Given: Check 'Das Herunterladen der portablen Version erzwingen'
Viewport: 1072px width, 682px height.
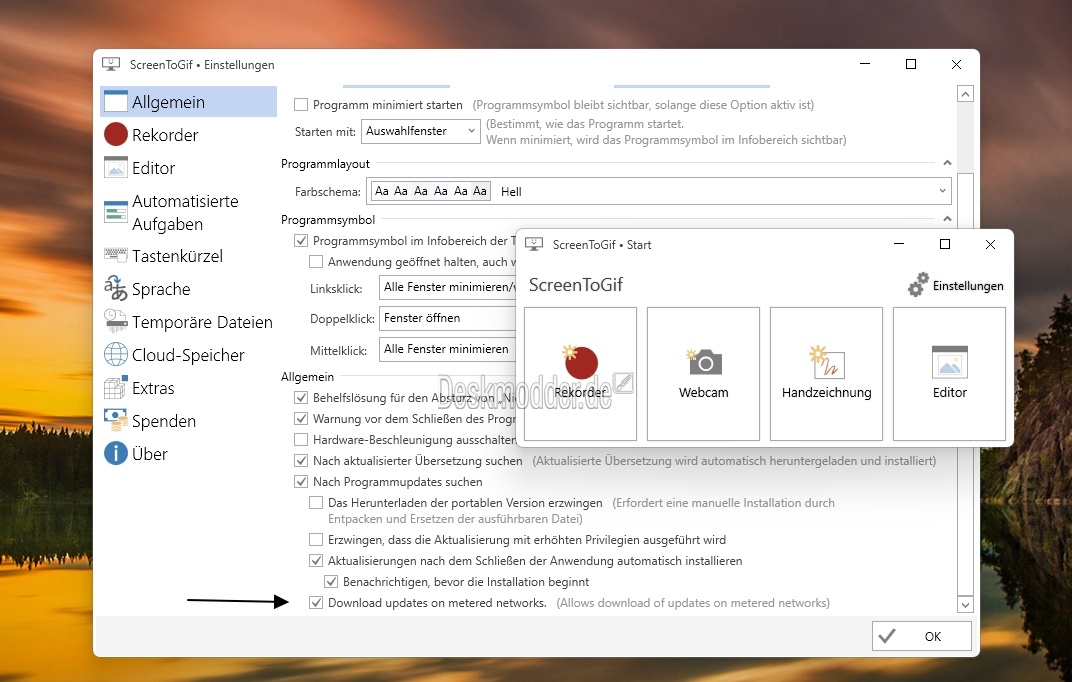Looking at the screenshot, I should pos(316,503).
